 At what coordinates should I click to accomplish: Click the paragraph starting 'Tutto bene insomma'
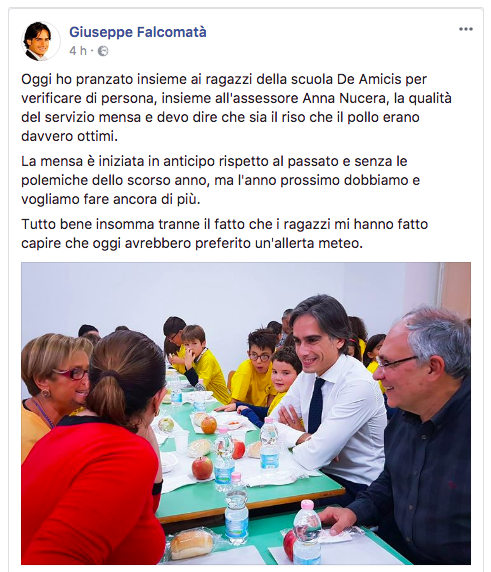click(224, 233)
